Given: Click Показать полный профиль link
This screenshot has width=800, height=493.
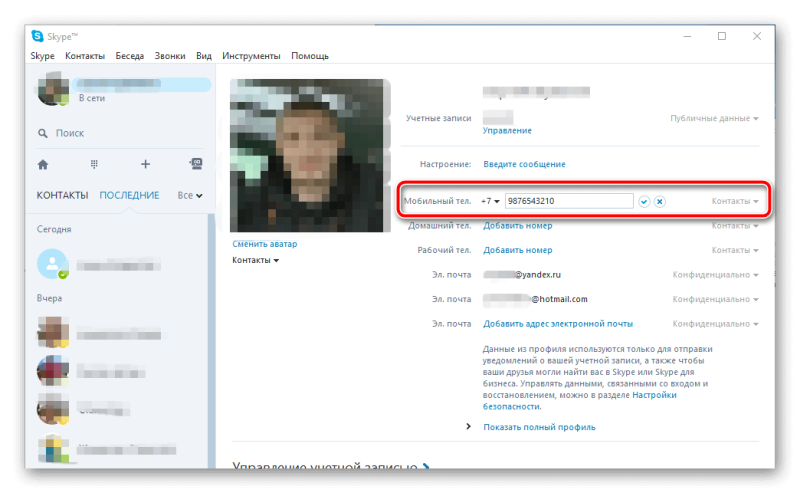Looking at the screenshot, I should click(x=539, y=427).
